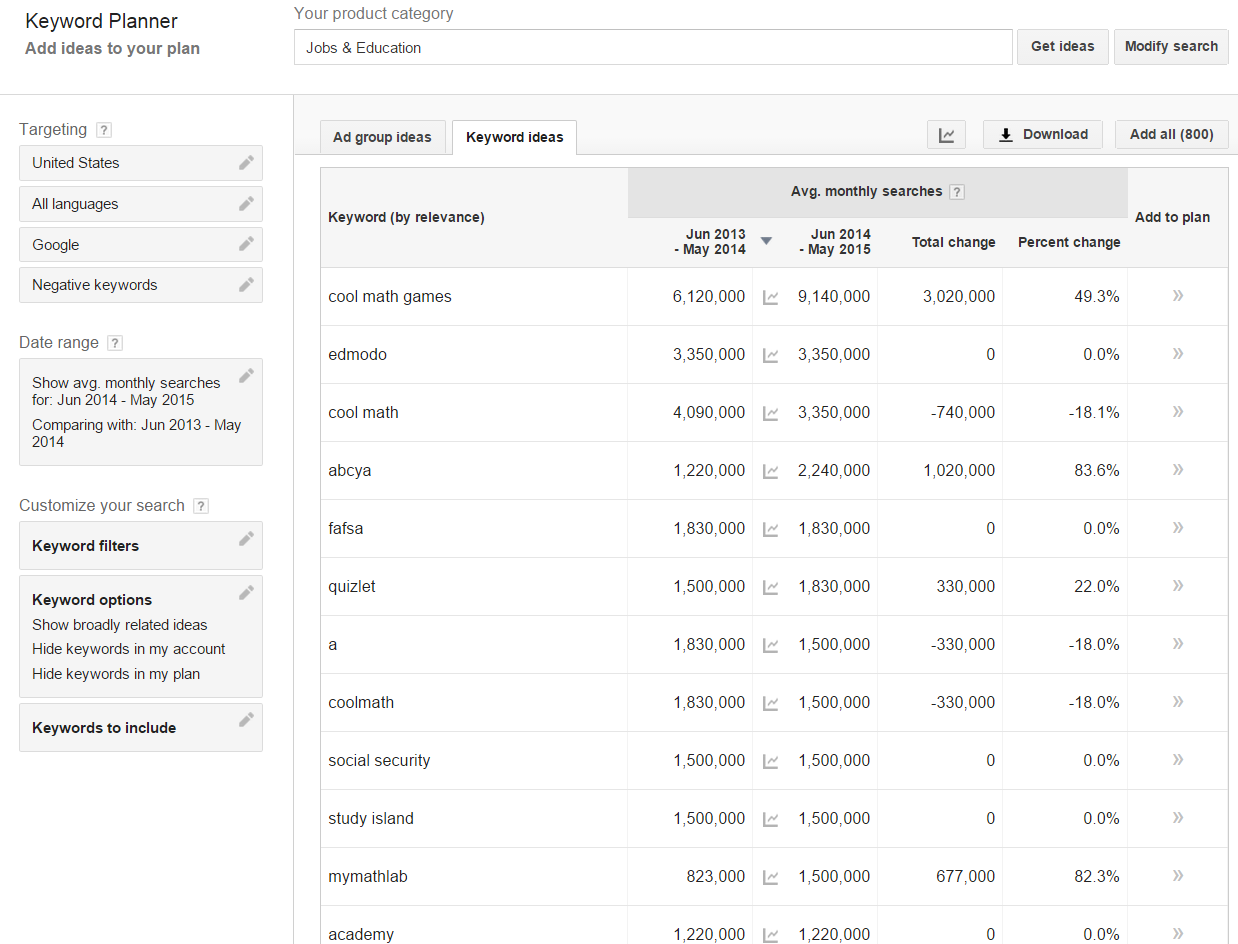Edit Google network targeting setting
The width and height of the screenshot is (1238, 944).
click(246, 245)
